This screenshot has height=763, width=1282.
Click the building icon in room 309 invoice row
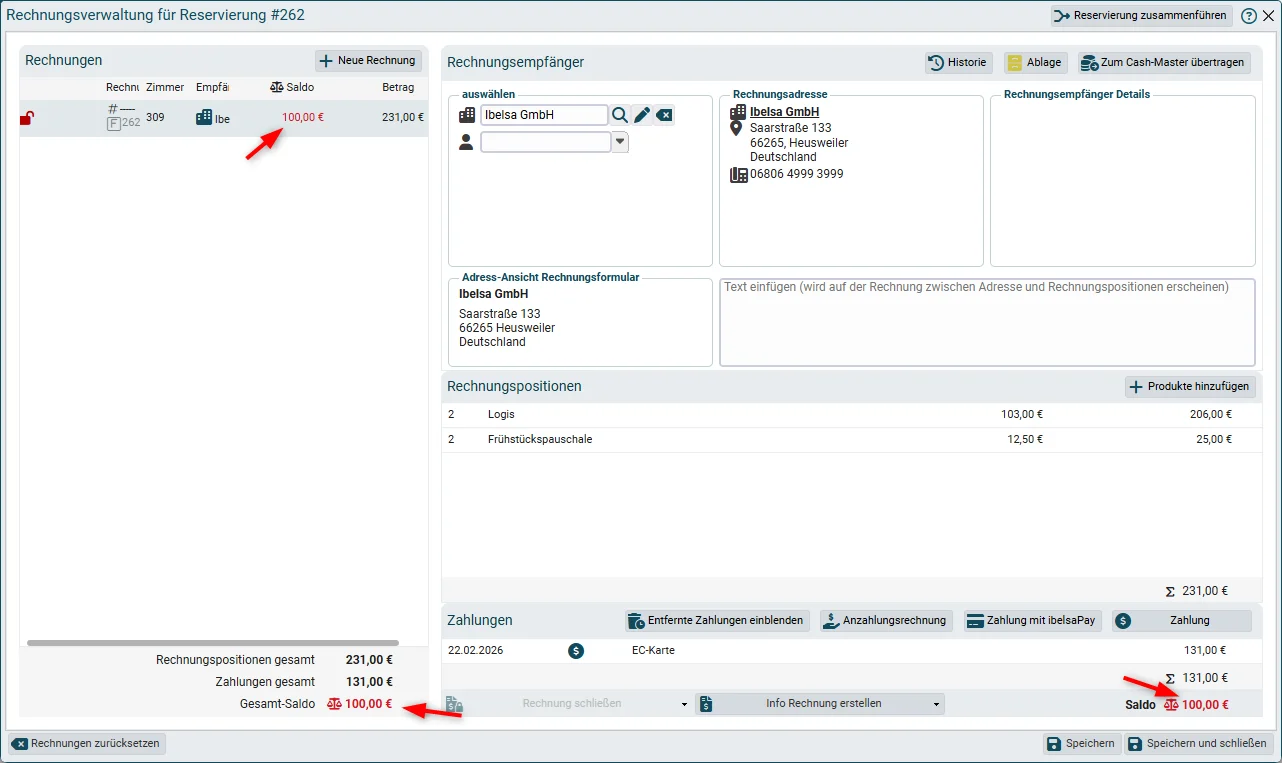click(204, 117)
